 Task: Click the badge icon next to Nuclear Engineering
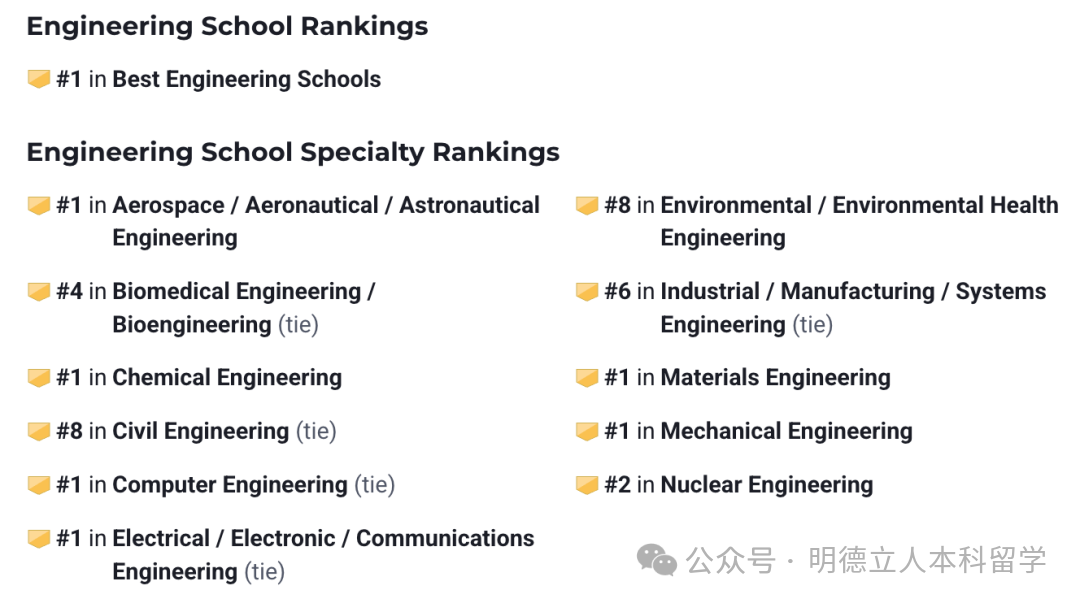click(x=587, y=485)
